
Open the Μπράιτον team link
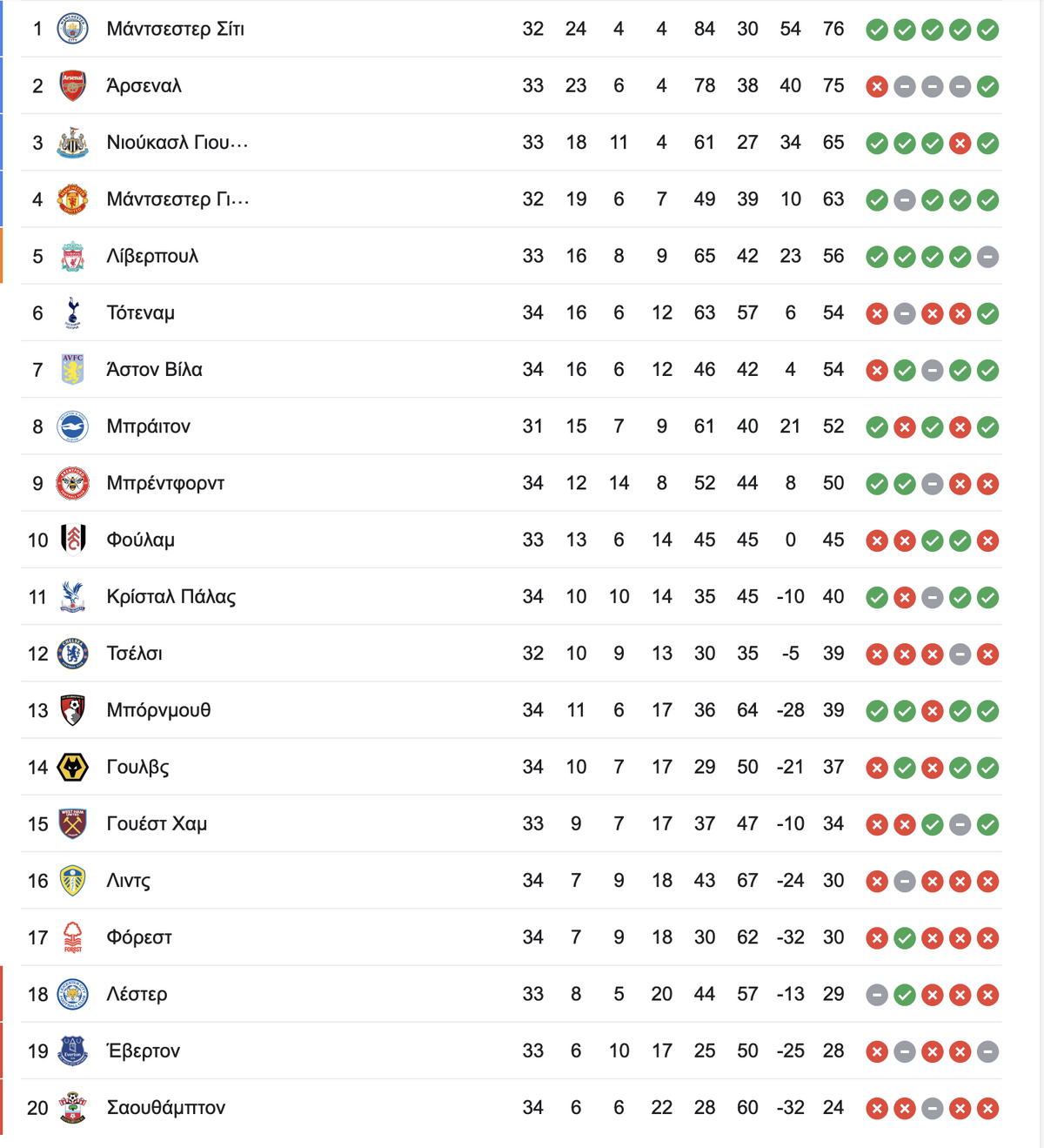148,426
